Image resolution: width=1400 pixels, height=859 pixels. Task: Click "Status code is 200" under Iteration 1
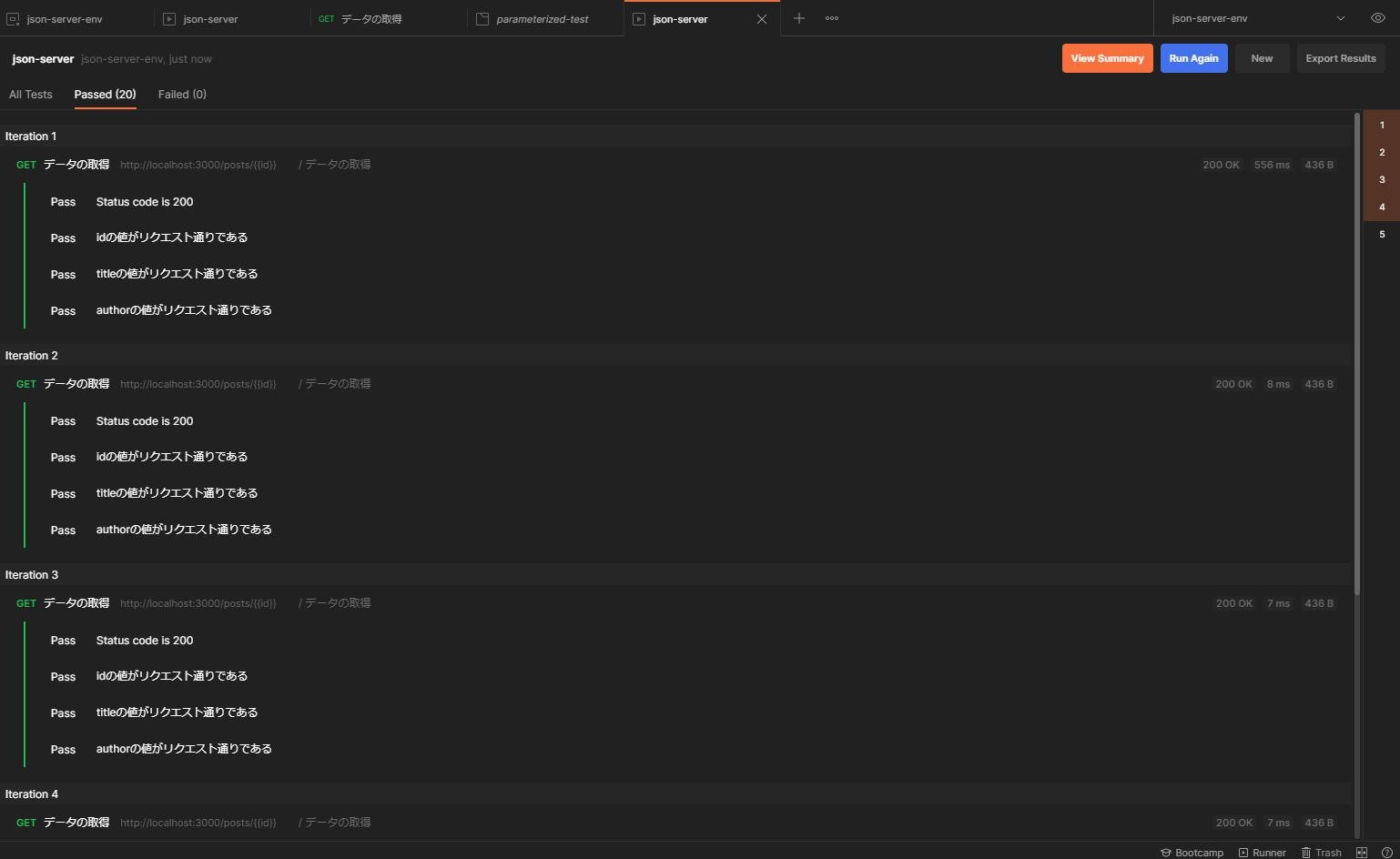point(145,202)
